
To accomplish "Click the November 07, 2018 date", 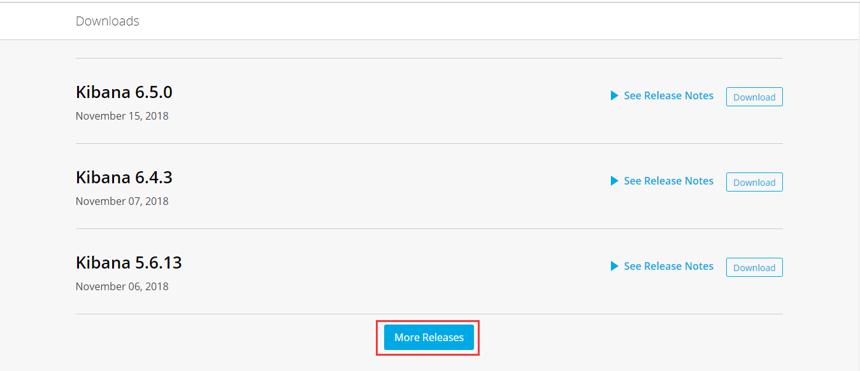I will (122, 201).
